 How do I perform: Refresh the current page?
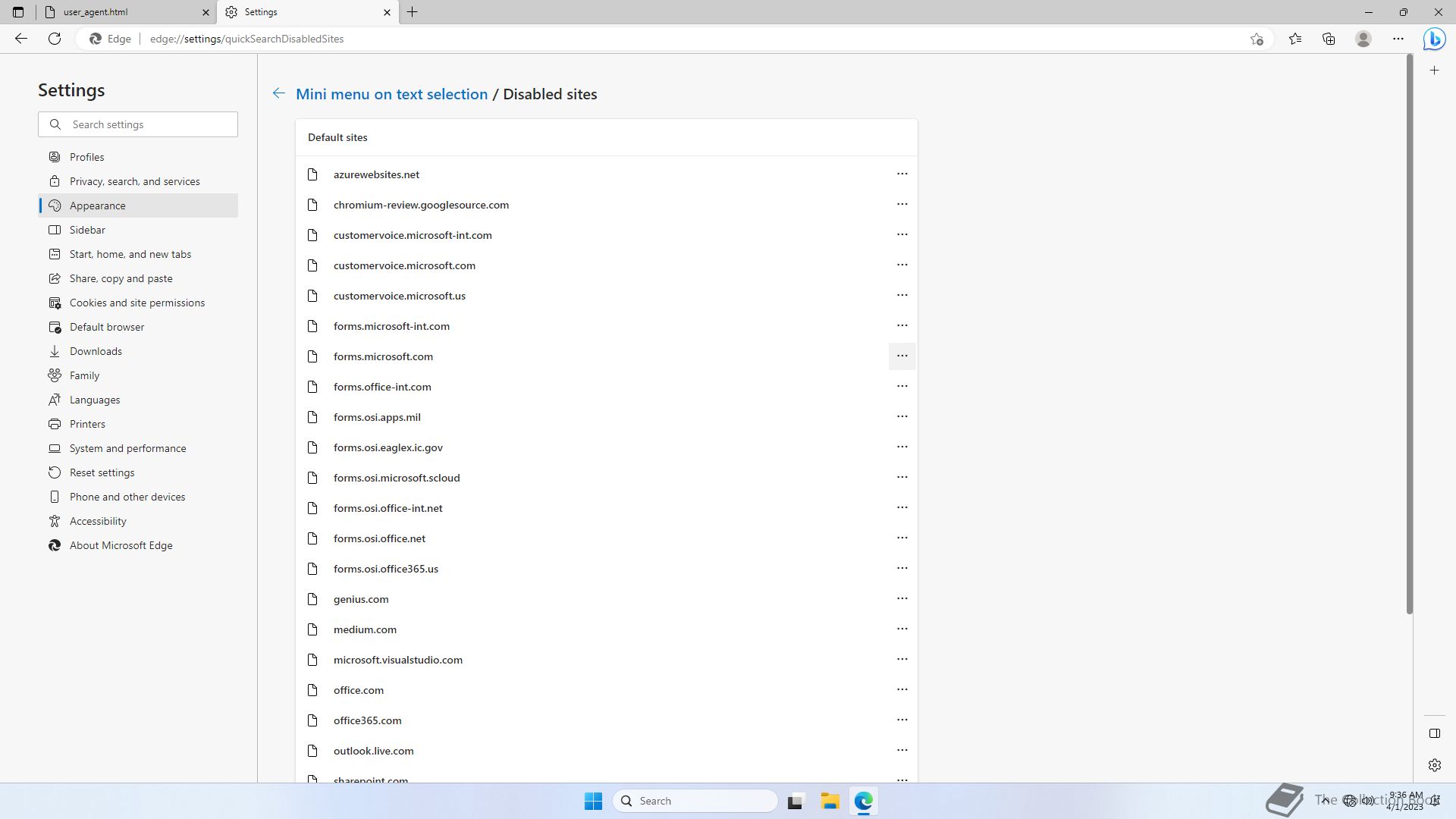[55, 39]
